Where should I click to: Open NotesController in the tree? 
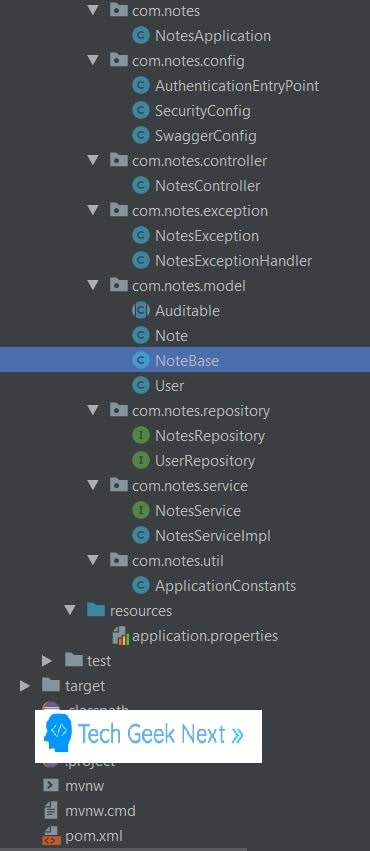pos(207,186)
